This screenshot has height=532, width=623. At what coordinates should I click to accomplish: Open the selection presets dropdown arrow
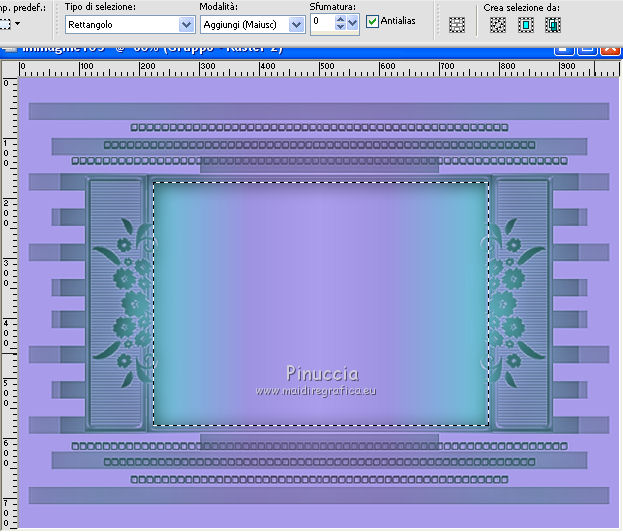pyautogui.click(x=17, y=24)
